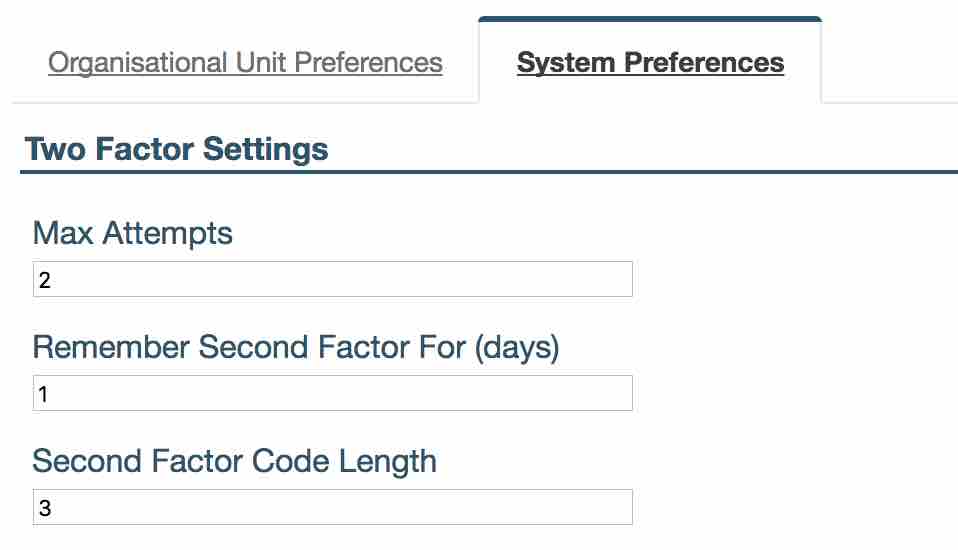Click the Second Factor Code Length label

(x=235, y=462)
